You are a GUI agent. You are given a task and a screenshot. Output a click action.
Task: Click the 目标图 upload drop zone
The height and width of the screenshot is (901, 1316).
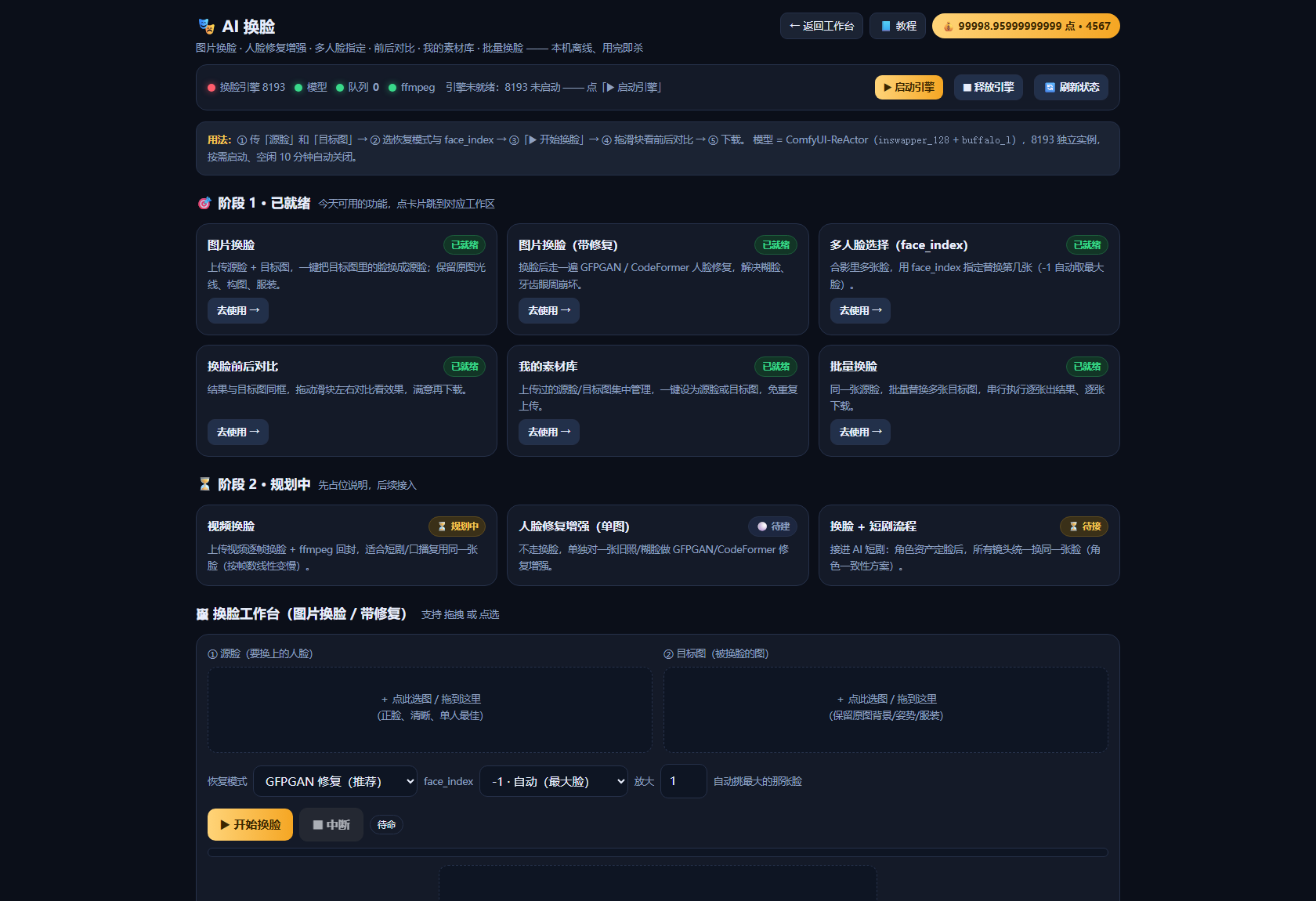(886, 710)
